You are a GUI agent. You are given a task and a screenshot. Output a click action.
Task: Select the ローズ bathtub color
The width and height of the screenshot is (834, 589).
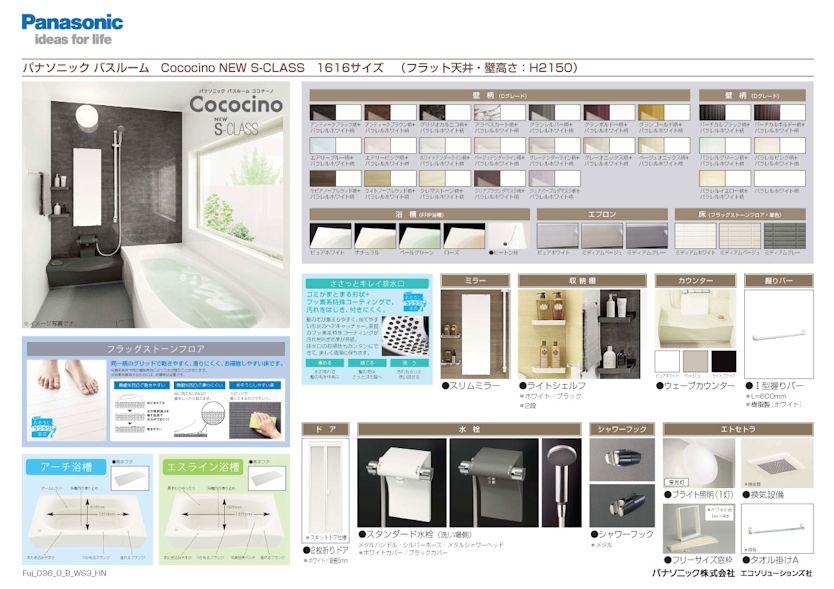464,236
